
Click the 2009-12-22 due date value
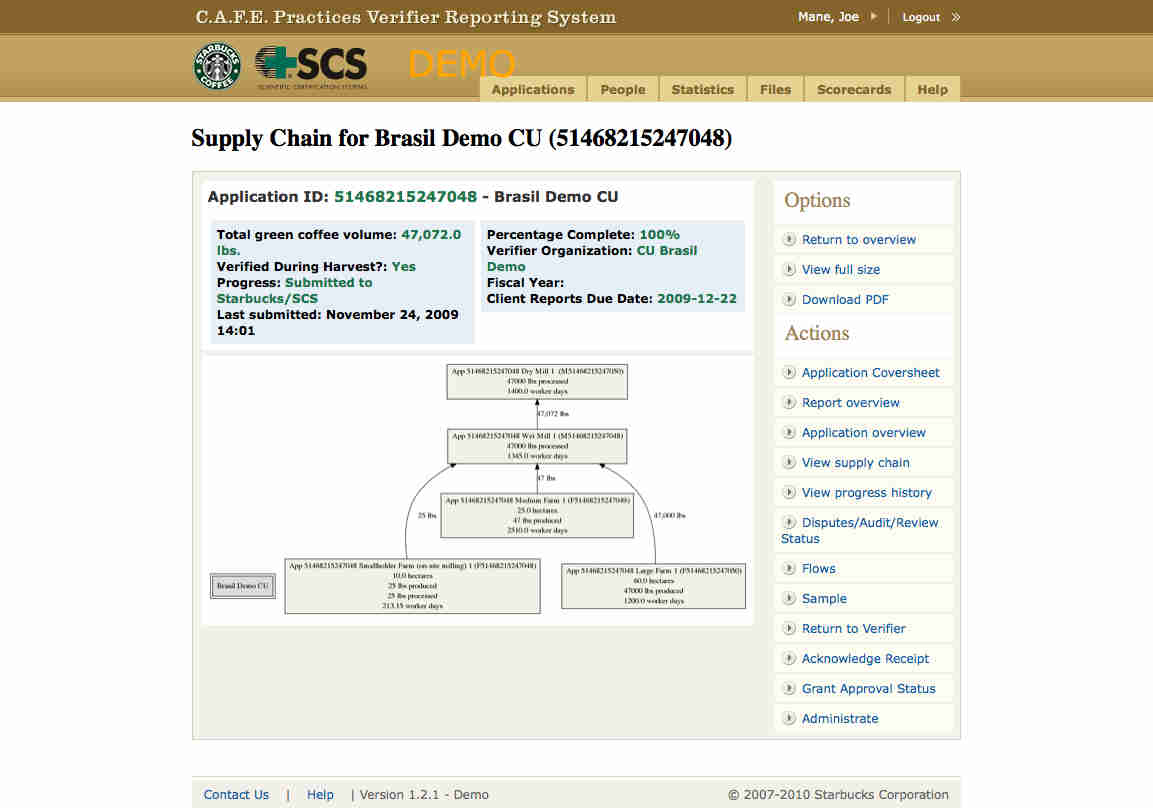click(x=696, y=298)
